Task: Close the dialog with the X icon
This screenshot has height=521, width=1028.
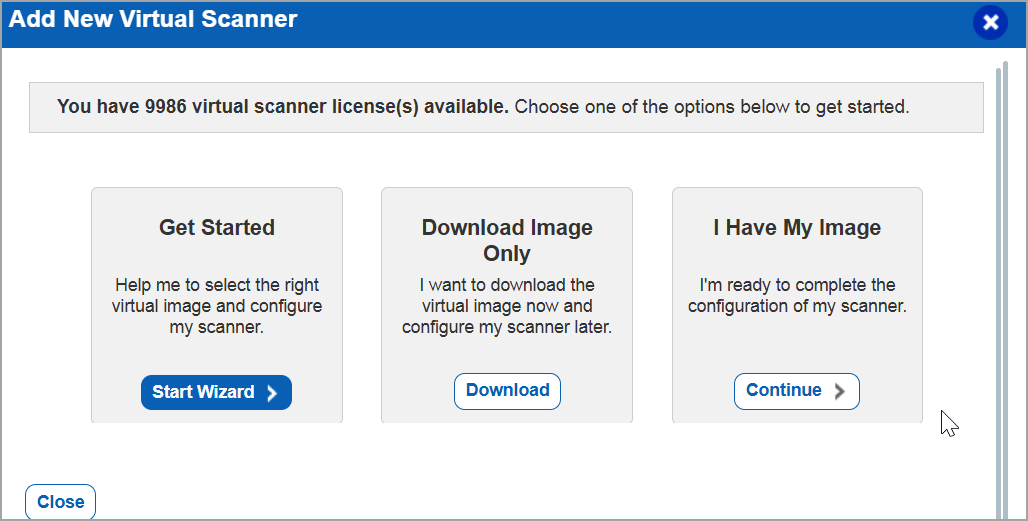Action: point(990,23)
